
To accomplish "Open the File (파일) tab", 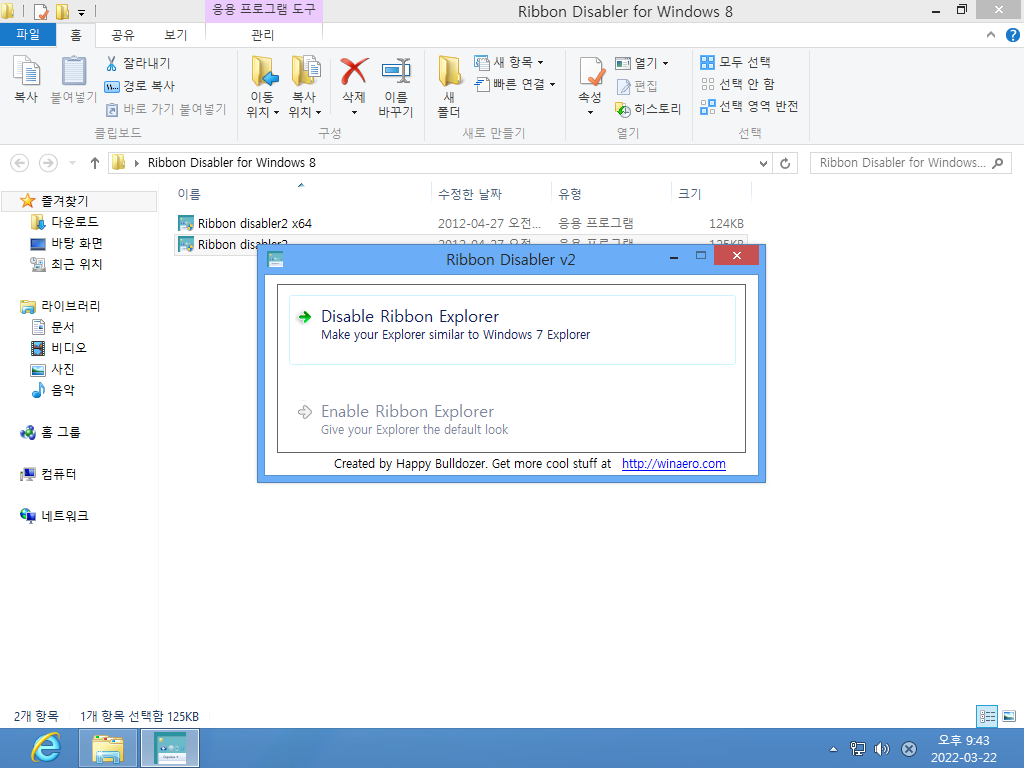I will (x=28, y=35).
